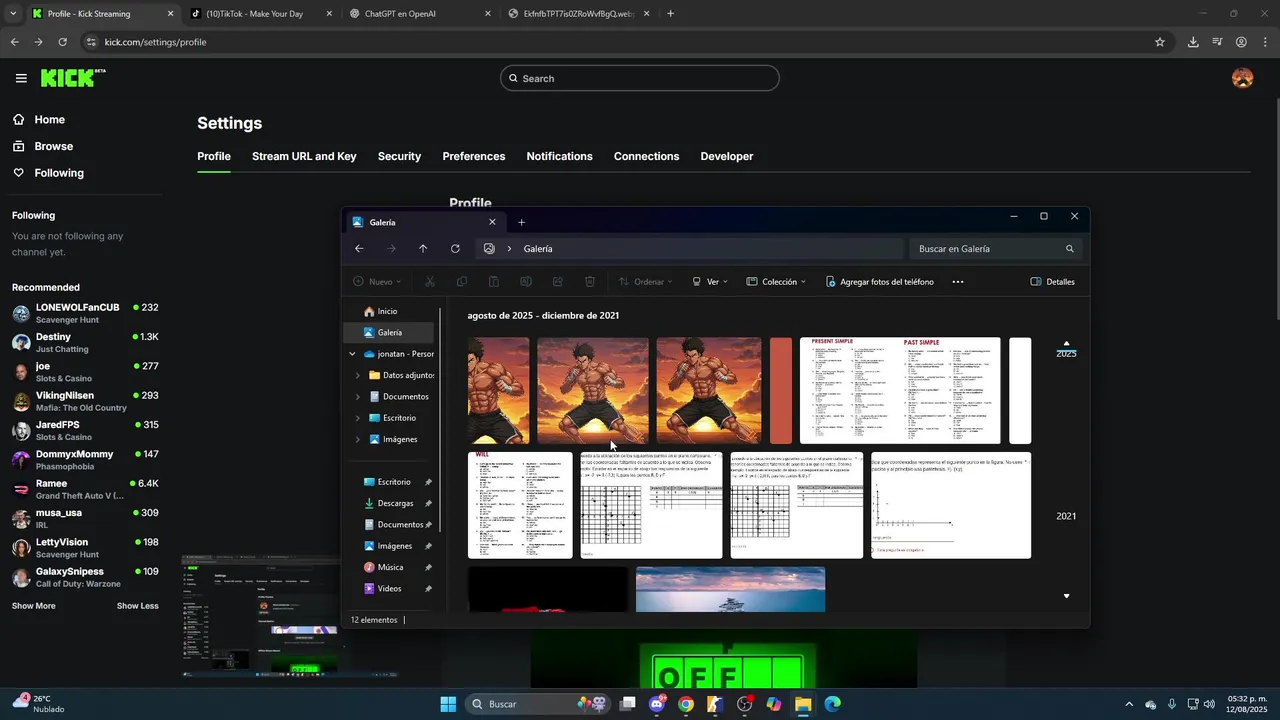The height and width of the screenshot is (720, 1280).
Task: Open the Chrome downloads icon
Action: click(1193, 42)
